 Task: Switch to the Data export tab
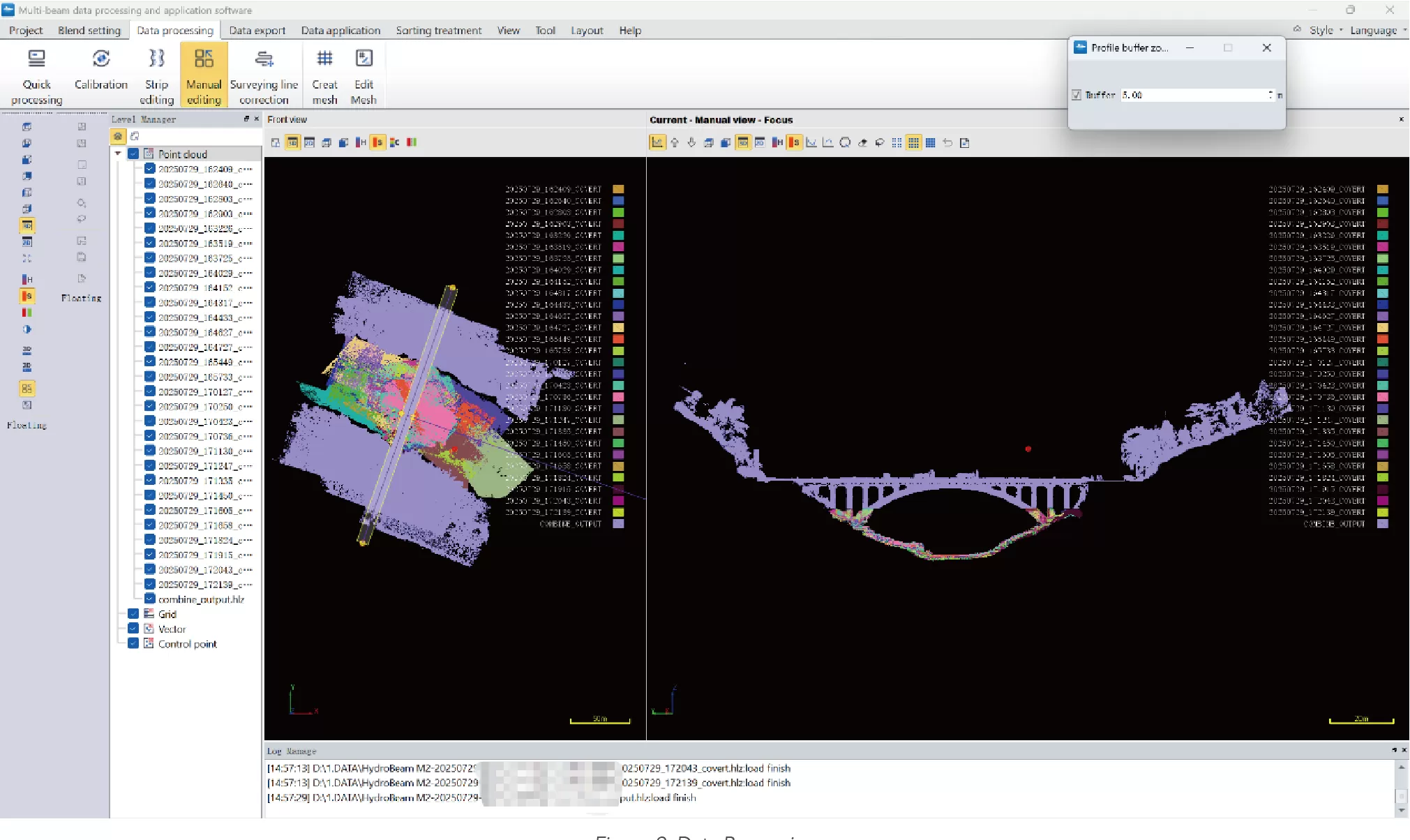[257, 30]
